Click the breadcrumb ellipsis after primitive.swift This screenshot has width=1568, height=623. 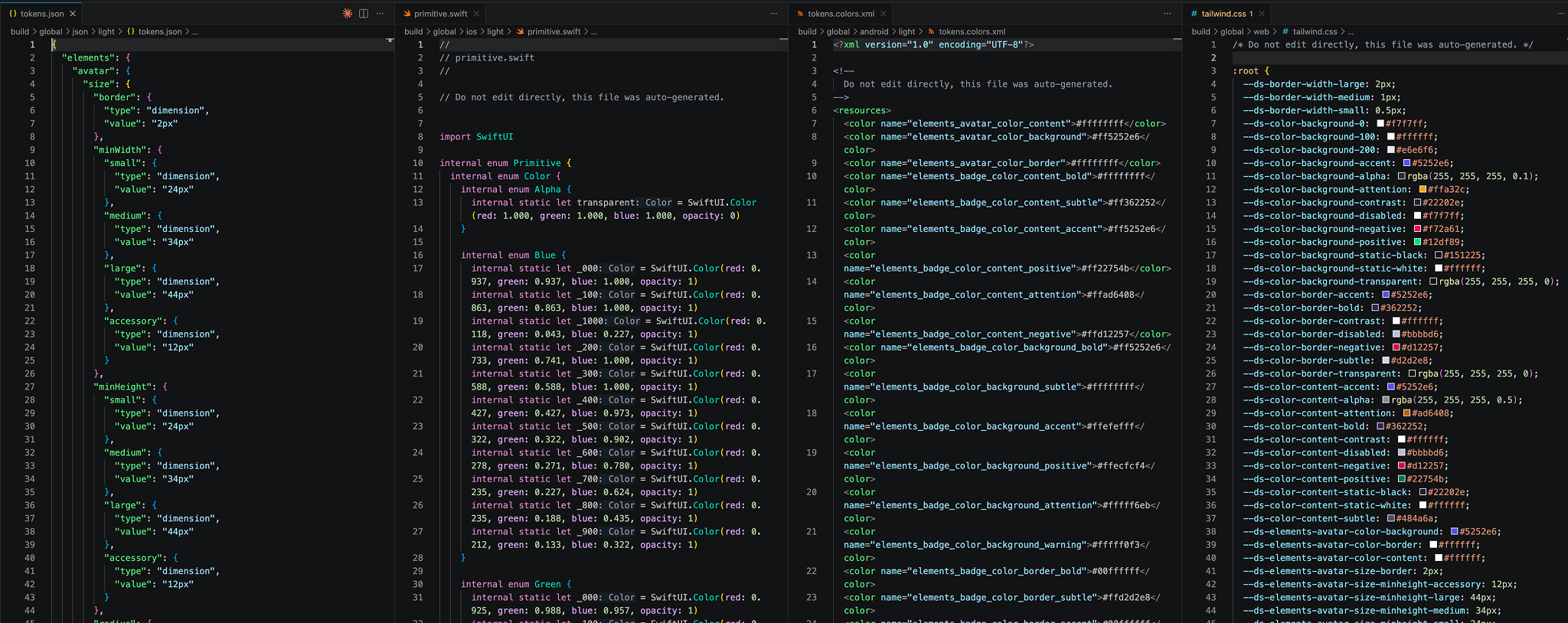pyautogui.click(x=594, y=31)
